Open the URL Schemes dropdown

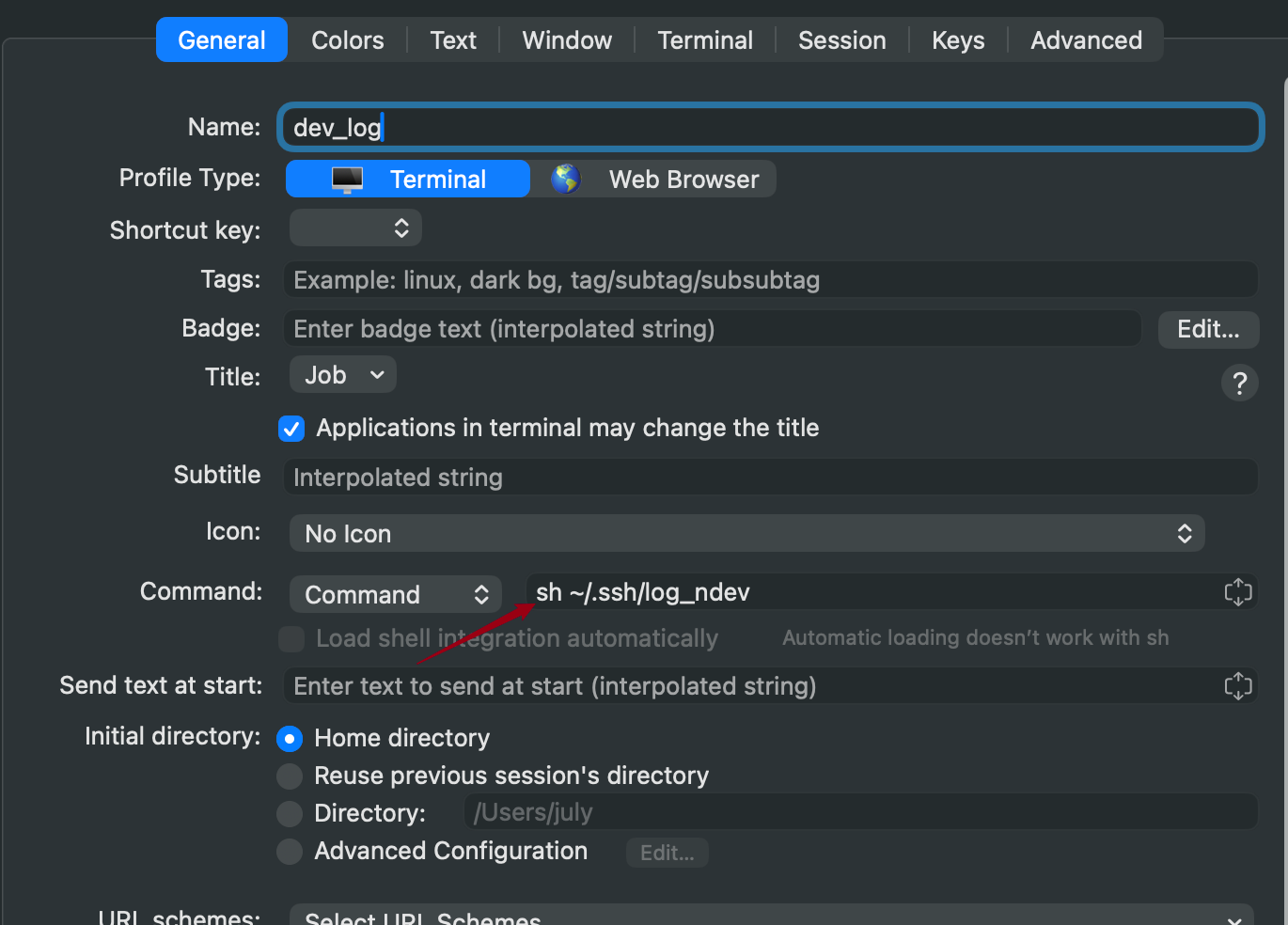click(x=772, y=916)
